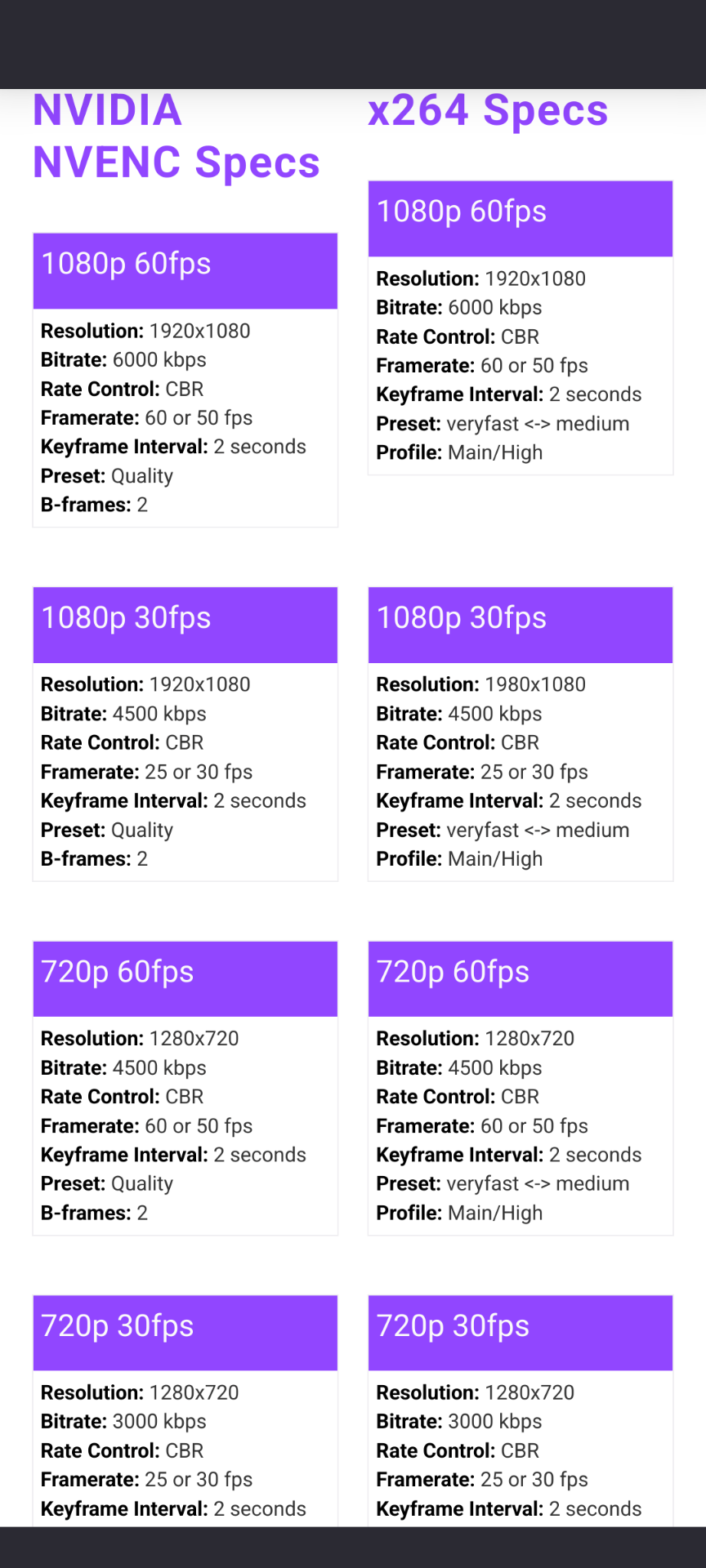
Task: Click Resolution 1280x720 in x264 720p 30fps card
Action: tap(475, 1392)
